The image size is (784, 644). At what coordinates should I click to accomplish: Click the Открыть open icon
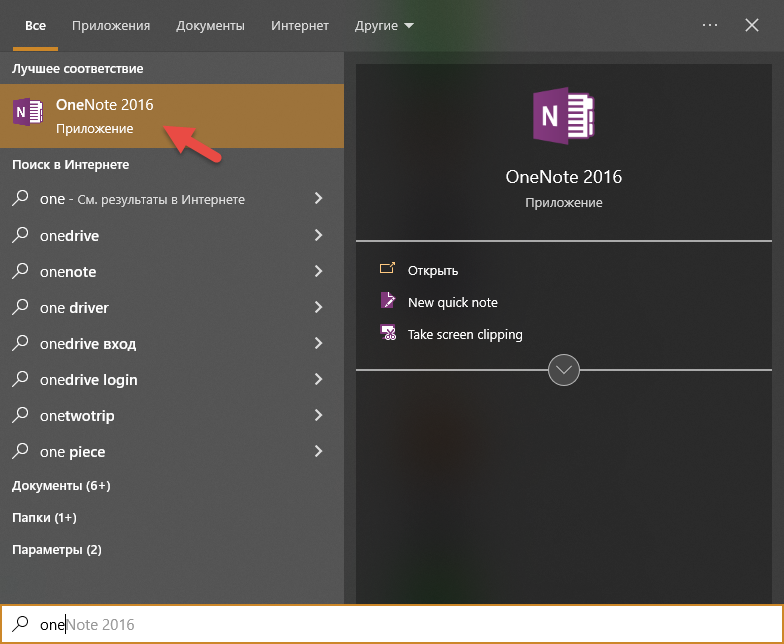click(x=387, y=268)
